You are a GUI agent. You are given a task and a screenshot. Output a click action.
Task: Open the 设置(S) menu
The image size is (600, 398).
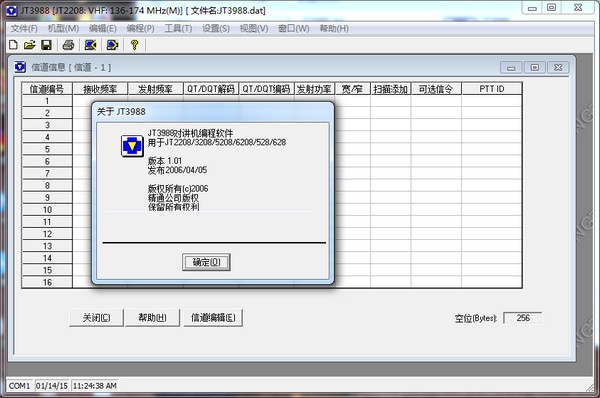click(216, 28)
